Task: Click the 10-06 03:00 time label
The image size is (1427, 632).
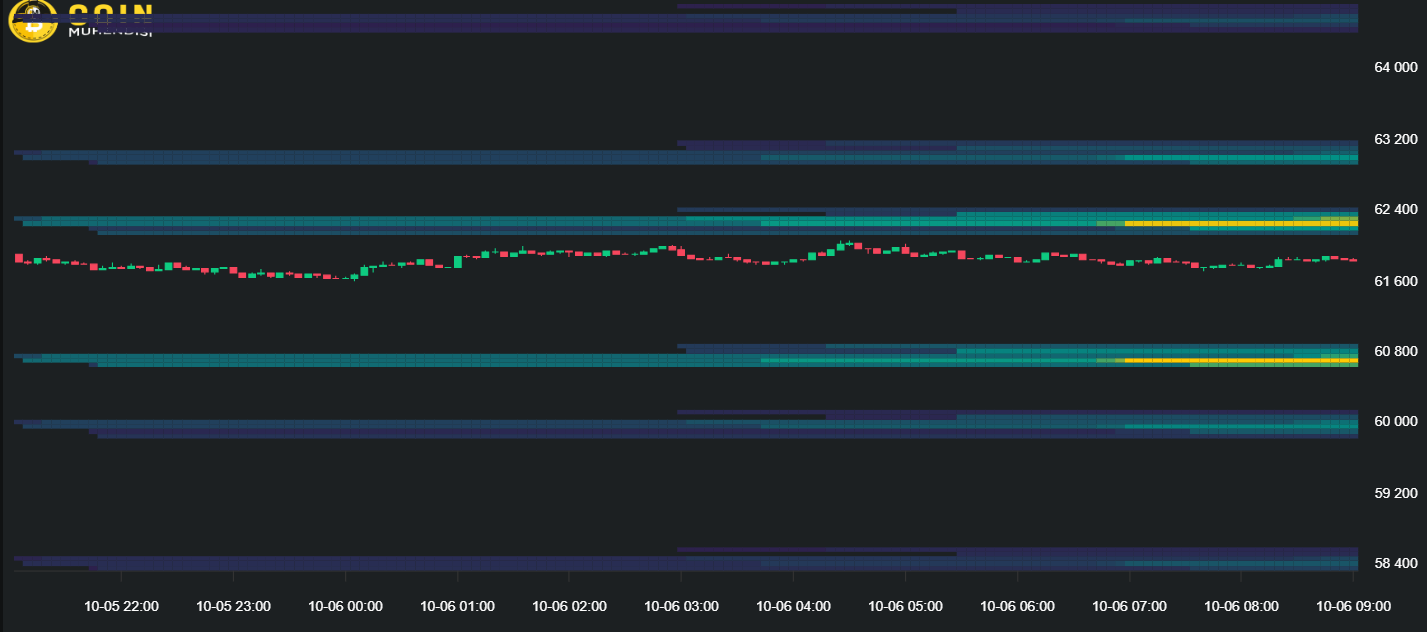Action: point(681,605)
